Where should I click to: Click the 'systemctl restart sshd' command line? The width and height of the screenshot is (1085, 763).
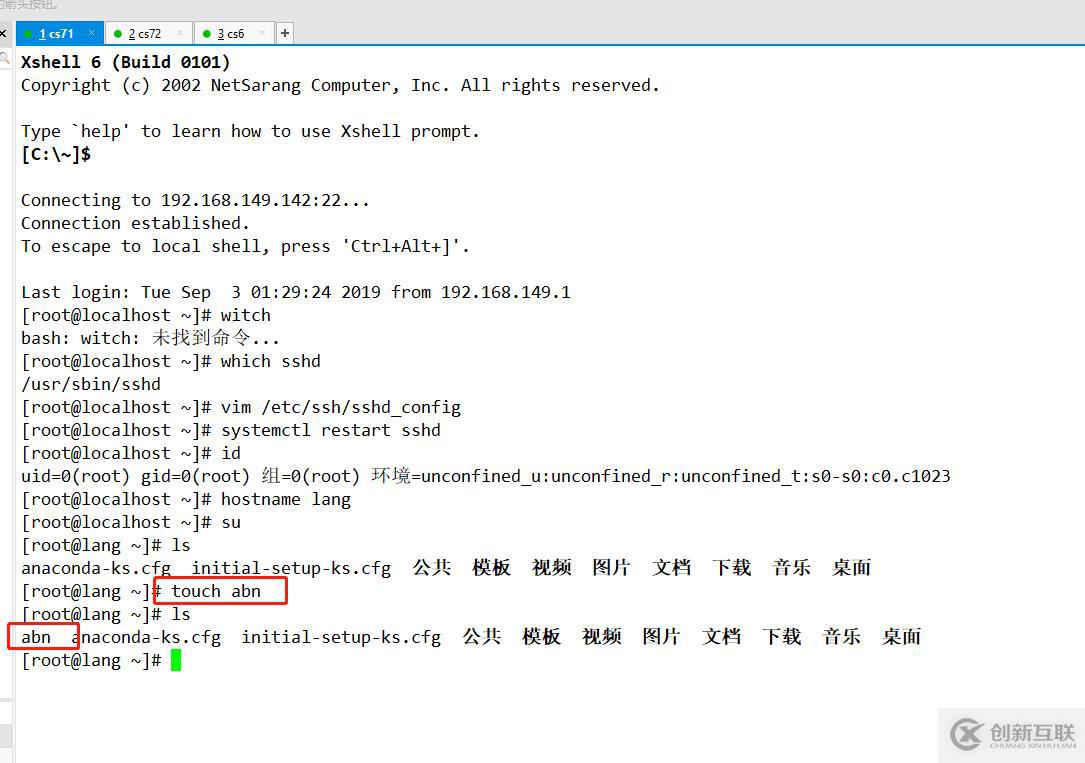click(x=230, y=430)
